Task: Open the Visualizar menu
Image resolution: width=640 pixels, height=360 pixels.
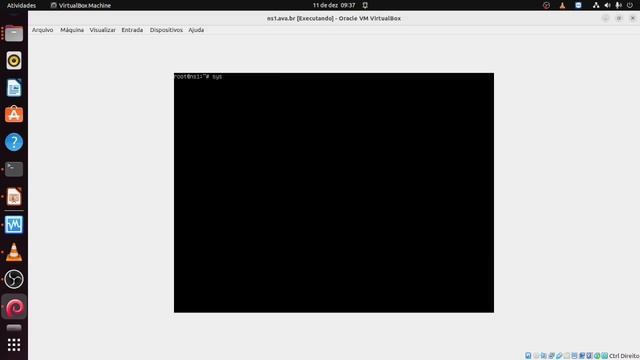Action: [x=102, y=30]
